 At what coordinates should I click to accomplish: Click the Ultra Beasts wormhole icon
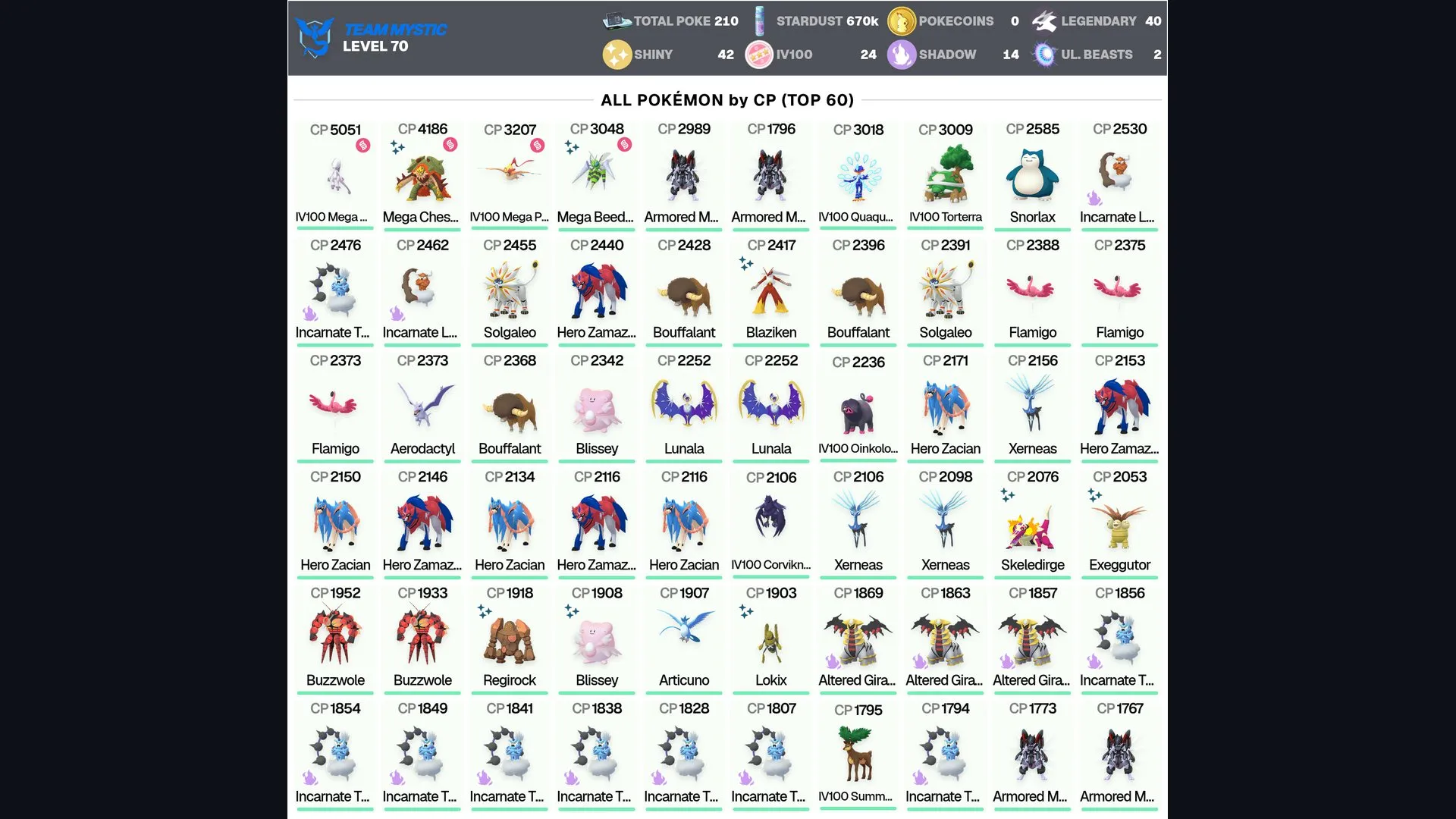tap(1044, 55)
